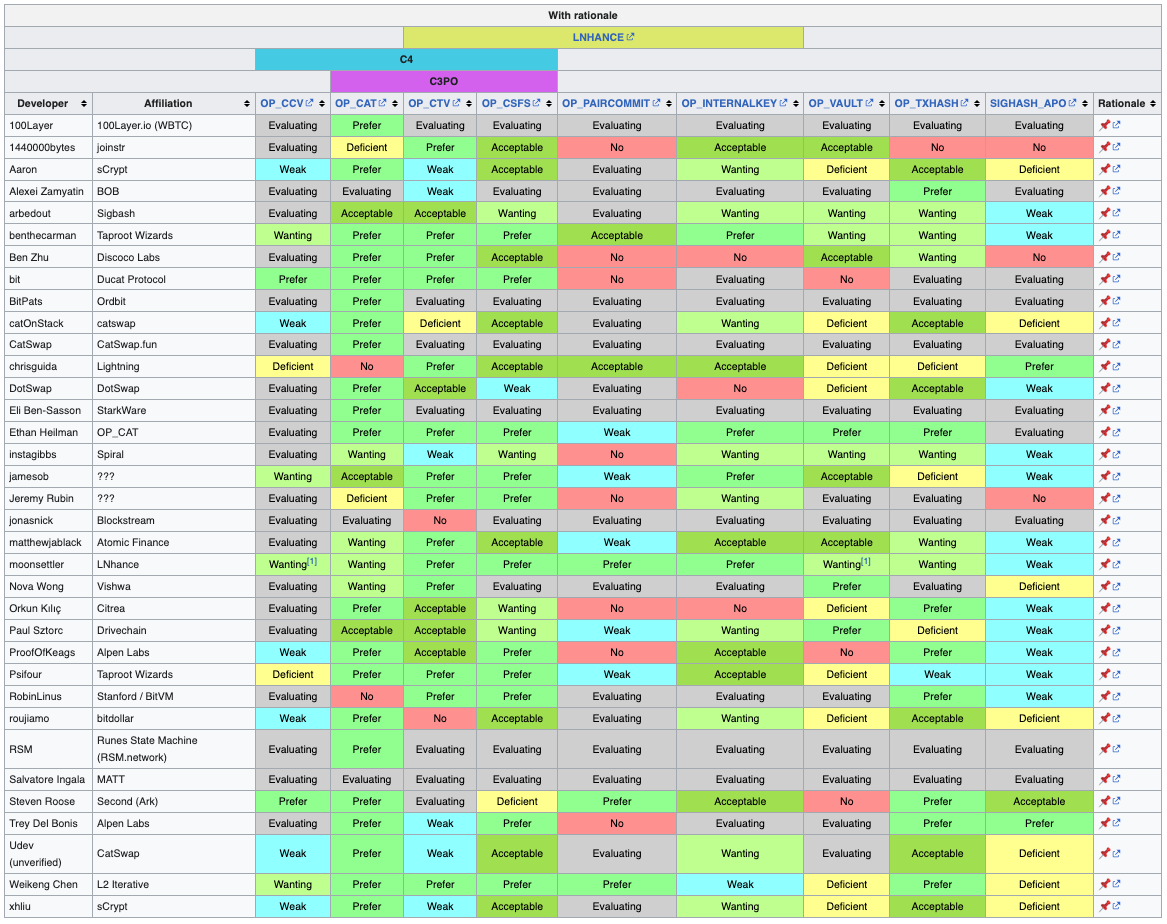Open the OP_CCV column header link
The height and width of the screenshot is (924, 1167).
point(287,103)
